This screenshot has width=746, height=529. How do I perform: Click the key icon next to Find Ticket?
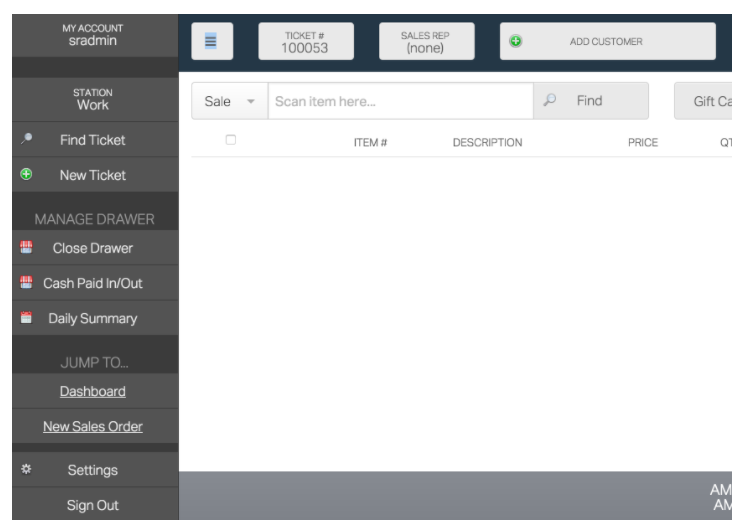tap(26, 140)
